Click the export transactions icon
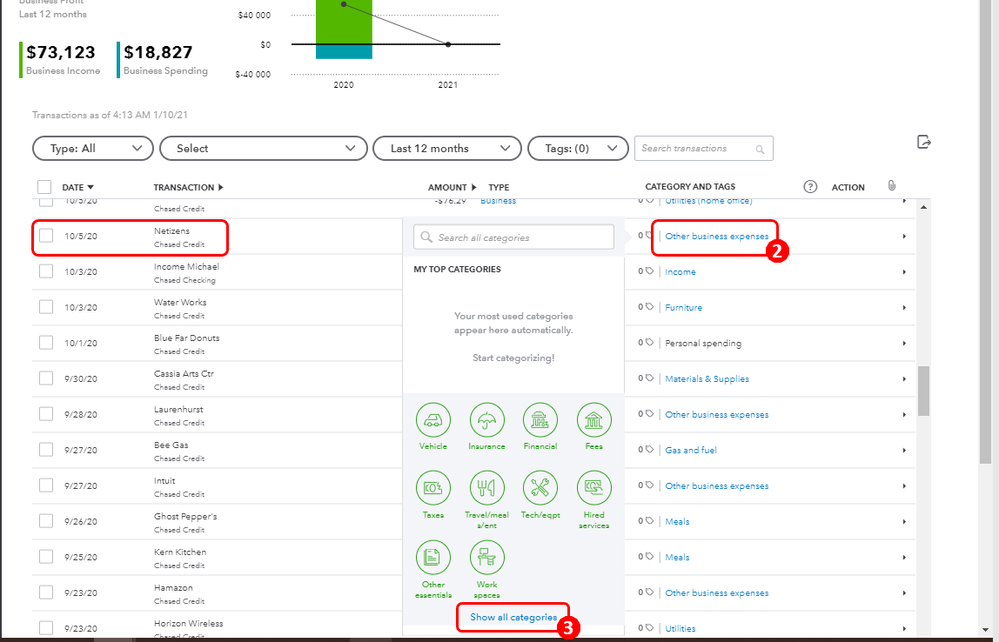999x642 pixels. pyautogui.click(x=924, y=142)
